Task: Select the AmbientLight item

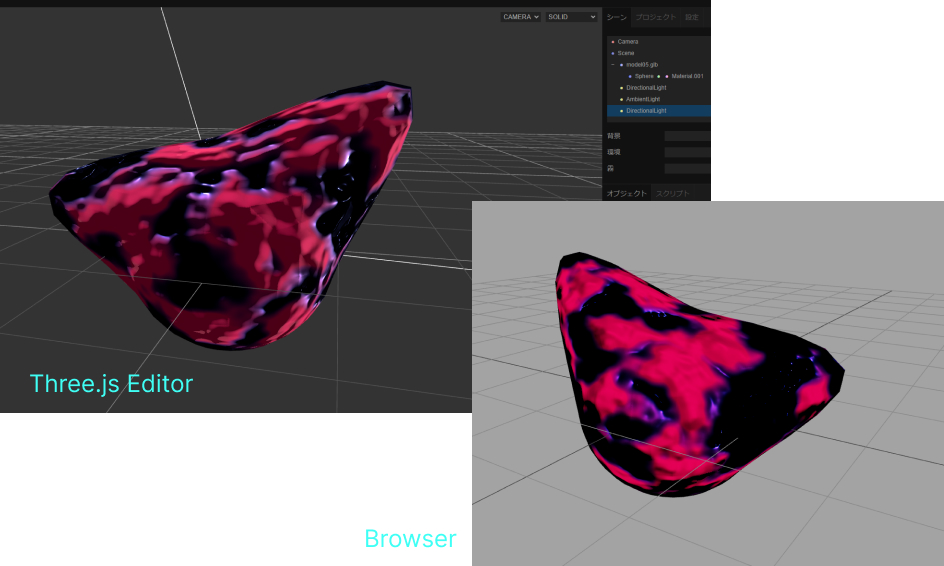Action: pos(640,99)
